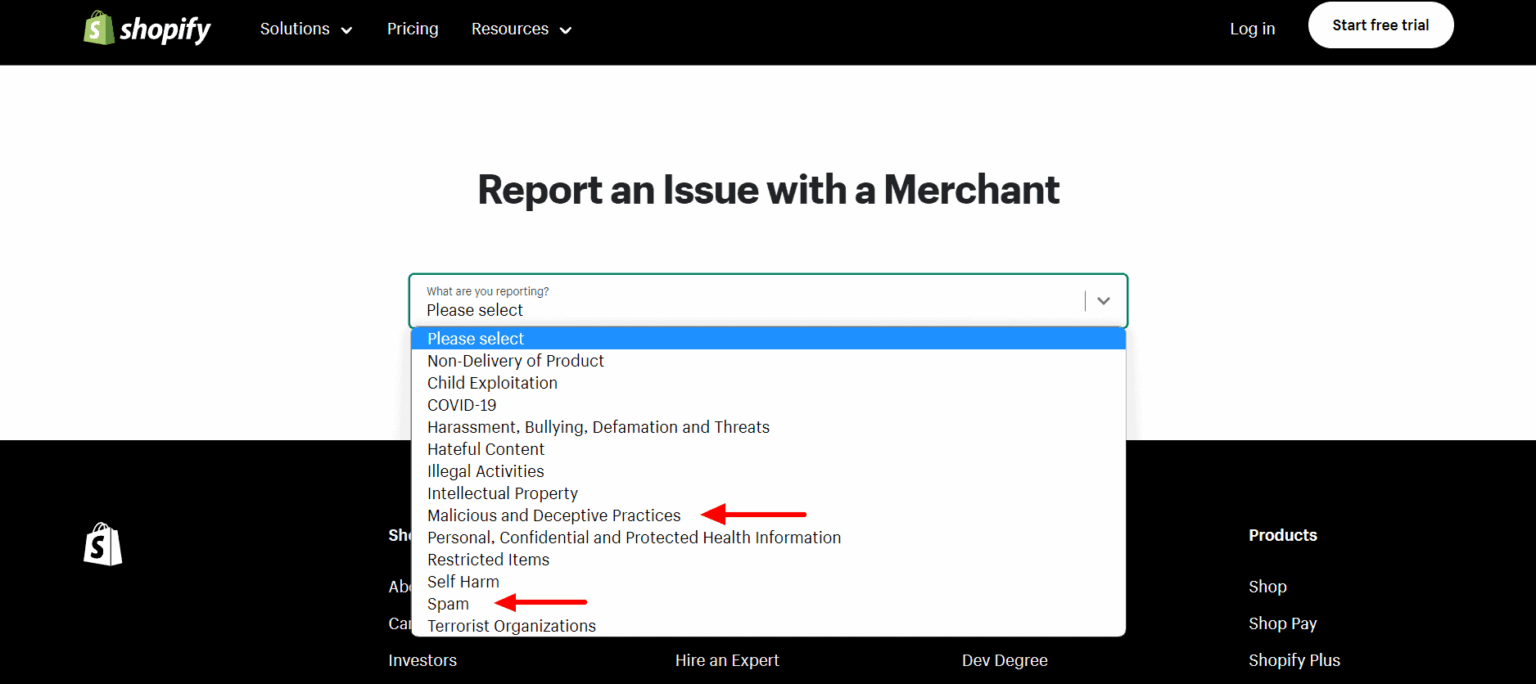Select the Restricted Items option

tap(488, 559)
